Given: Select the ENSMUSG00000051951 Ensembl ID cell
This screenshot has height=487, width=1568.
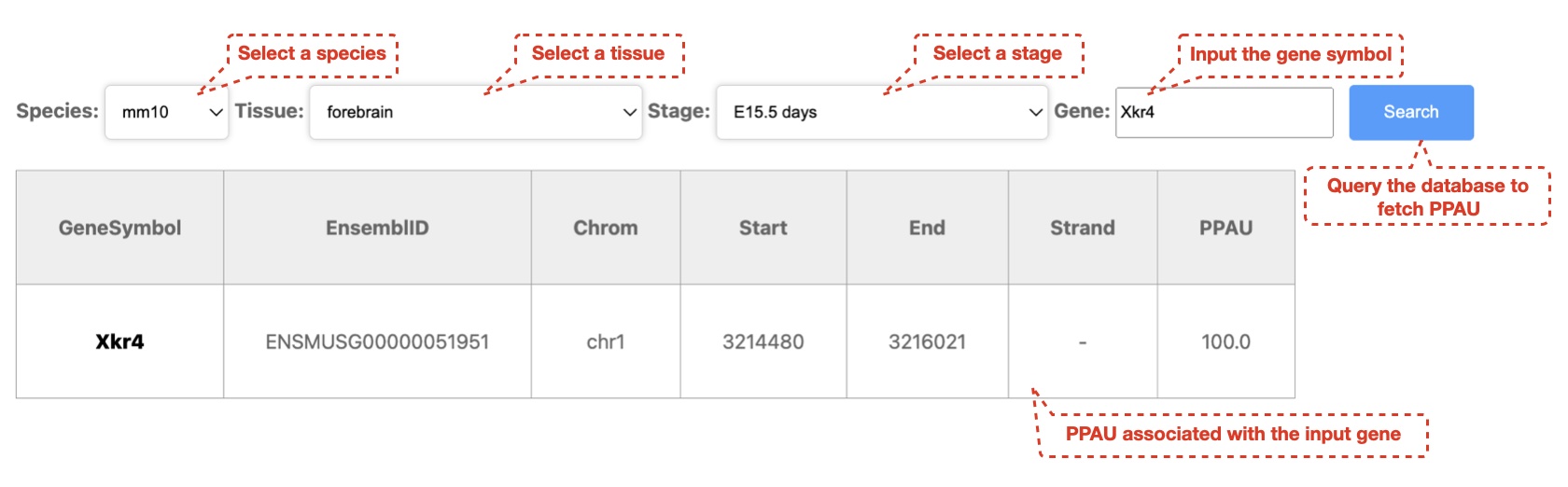Looking at the screenshot, I should [377, 341].
